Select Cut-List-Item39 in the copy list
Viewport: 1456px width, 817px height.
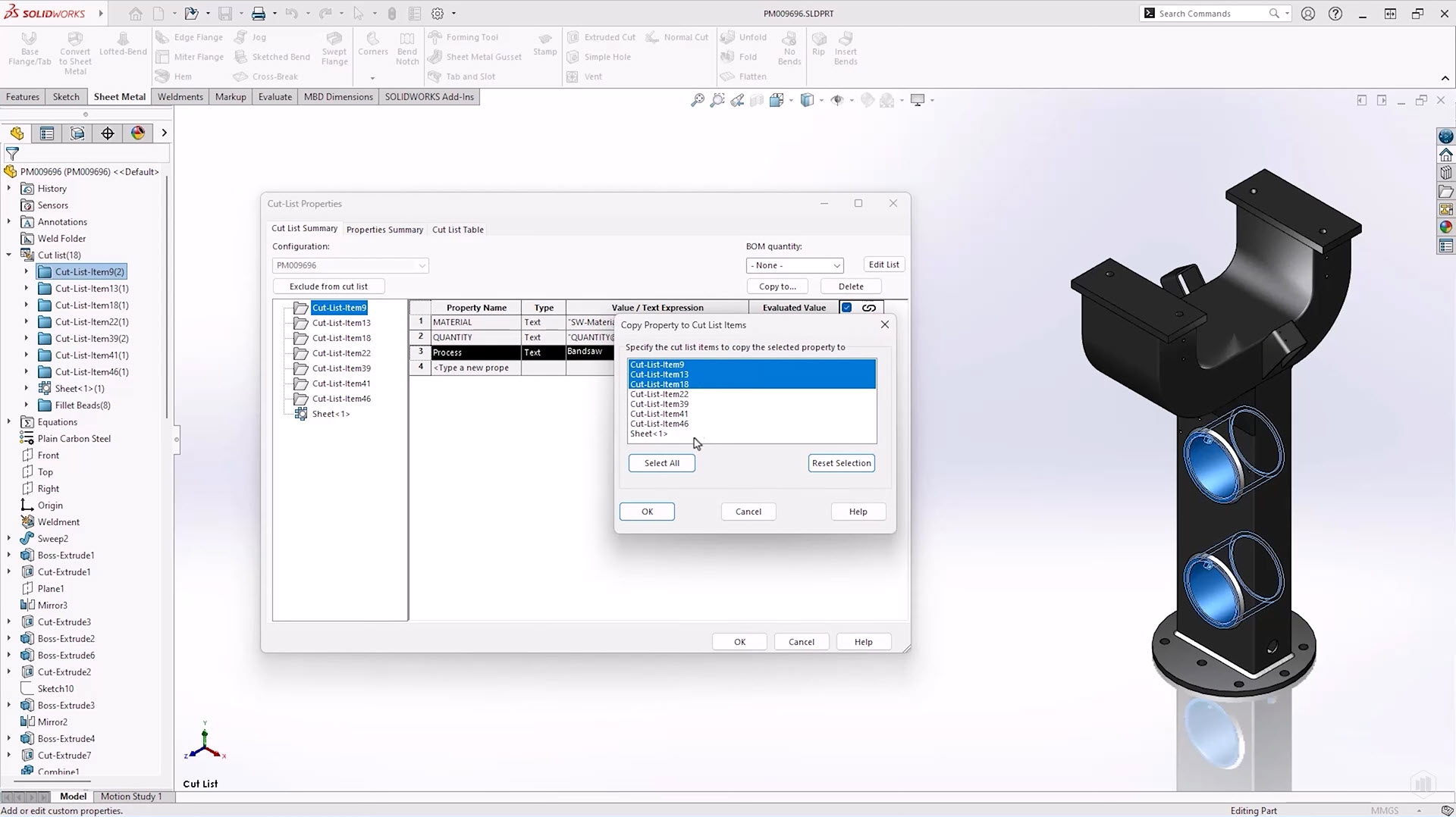660,404
